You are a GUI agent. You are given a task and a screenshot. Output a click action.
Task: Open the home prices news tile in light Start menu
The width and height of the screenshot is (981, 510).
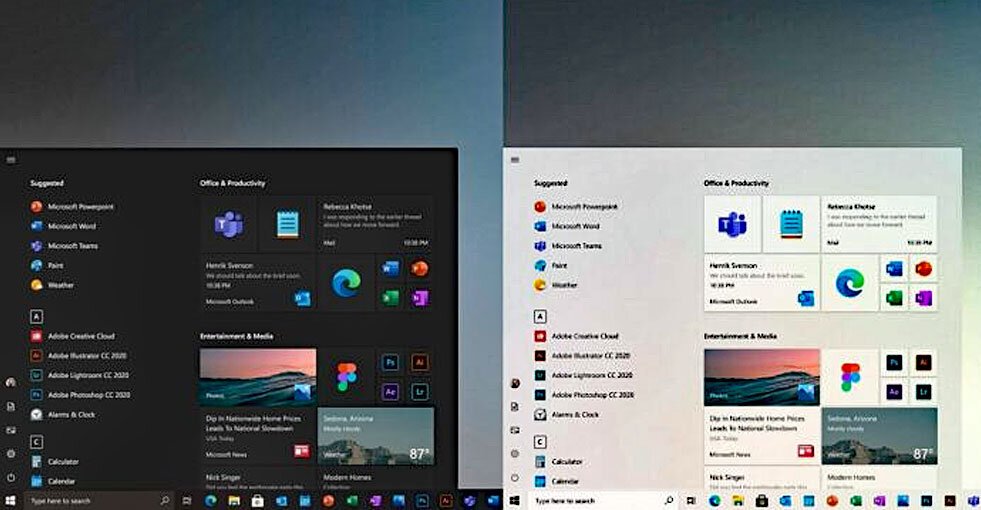tap(762, 436)
